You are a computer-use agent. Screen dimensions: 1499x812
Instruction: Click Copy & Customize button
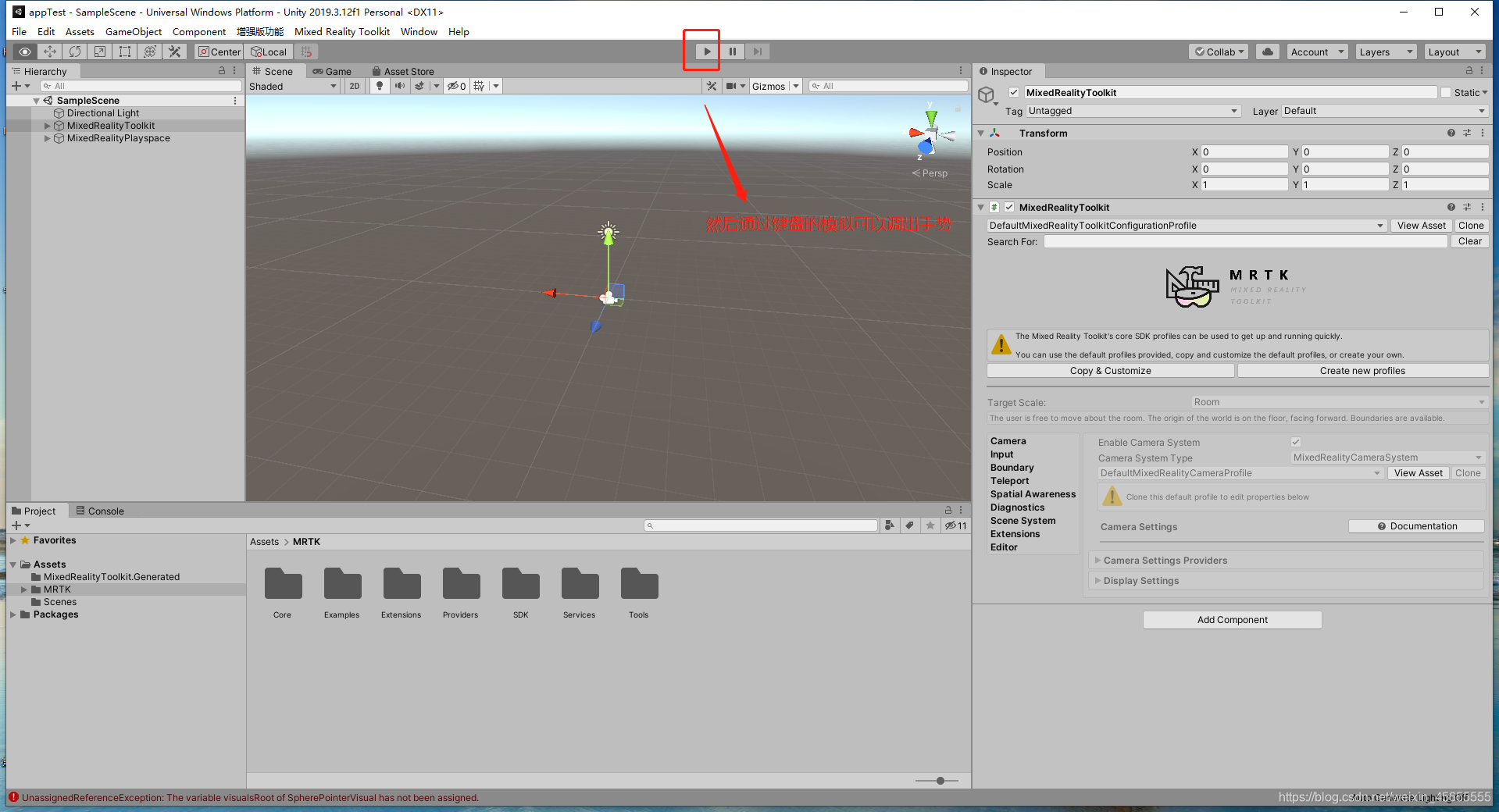point(1110,371)
